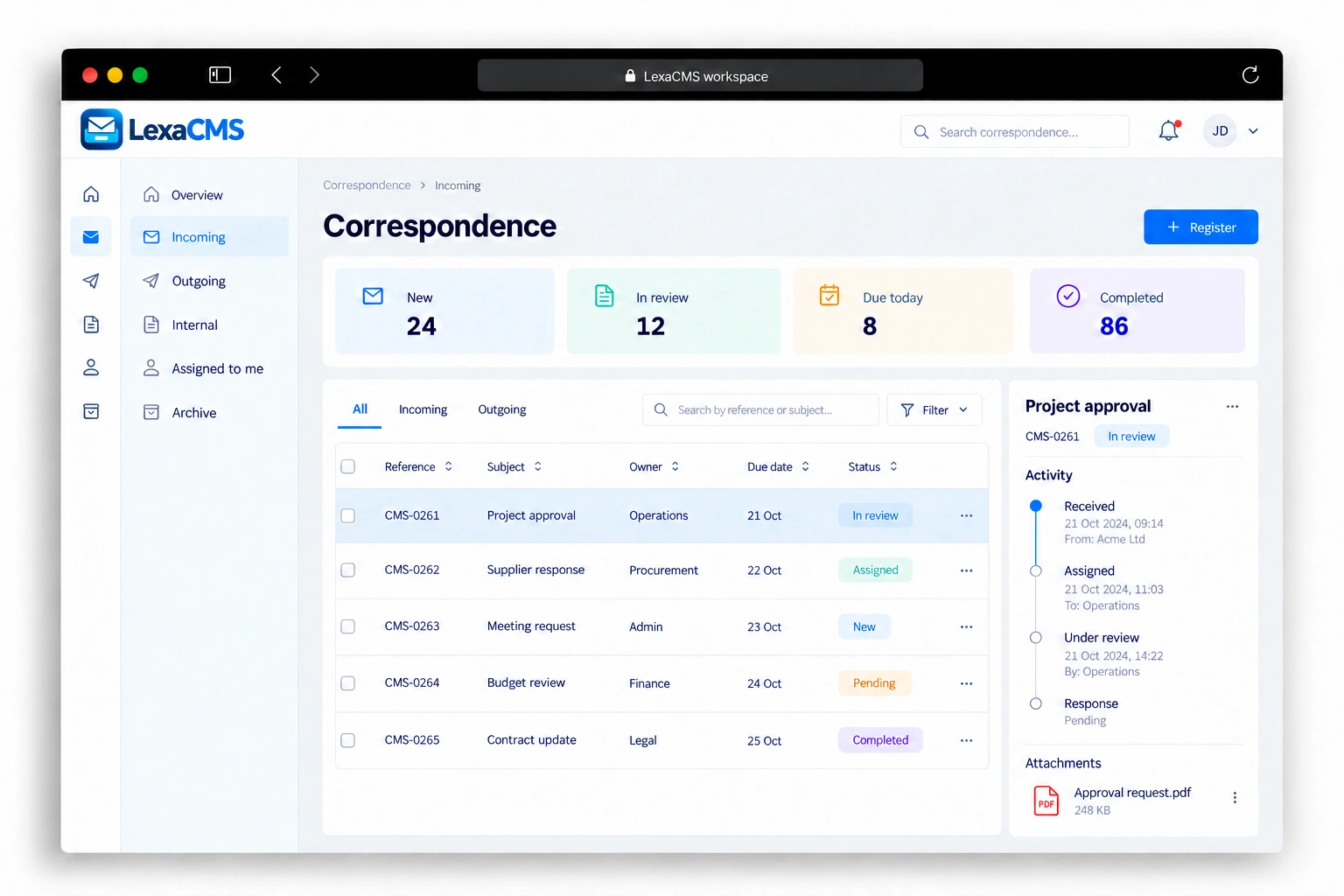Viewport: 1344px width, 896px height.
Task: Switch to the All tab
Action: click(x=360, y=409)
